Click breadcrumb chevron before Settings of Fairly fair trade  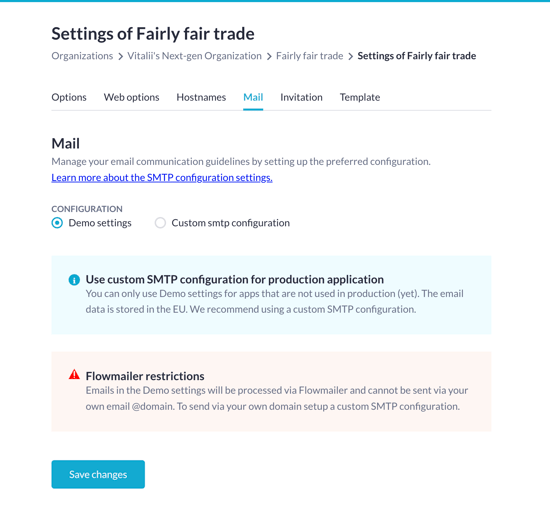tap(350, 56)
